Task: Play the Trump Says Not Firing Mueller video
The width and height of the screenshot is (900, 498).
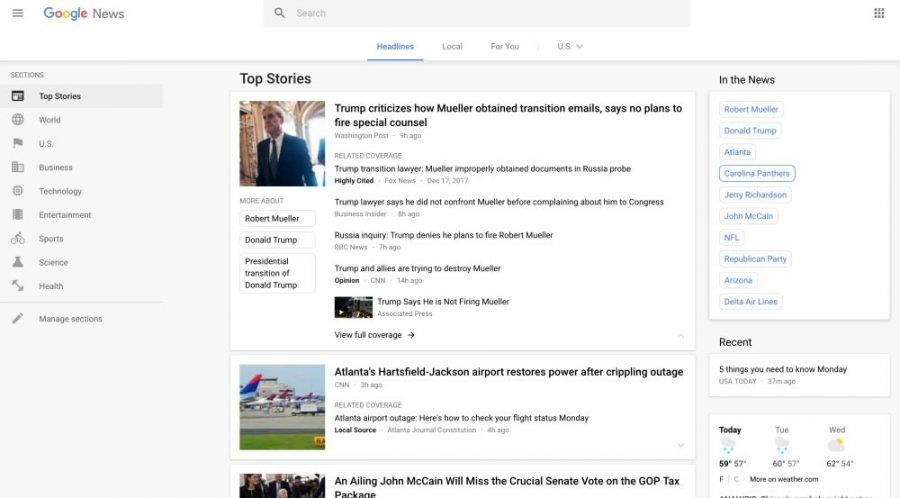Action: coord(353,307)
